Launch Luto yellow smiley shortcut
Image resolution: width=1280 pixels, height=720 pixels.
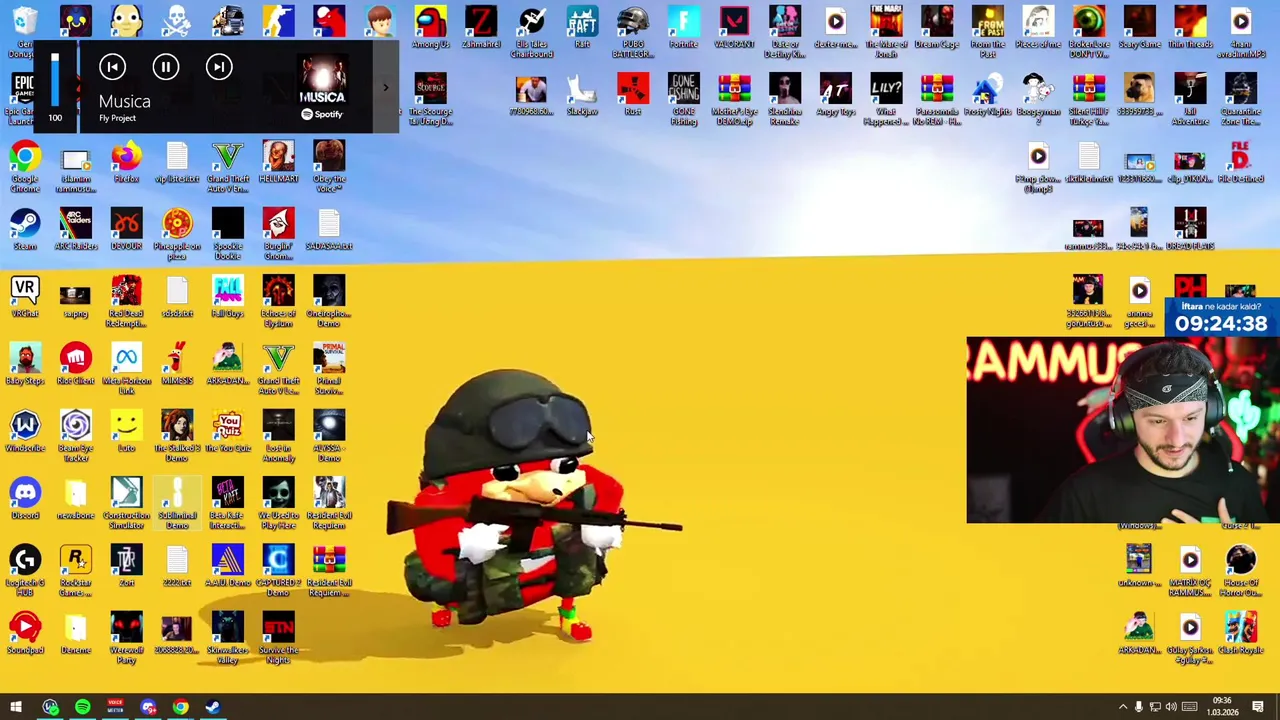click(126, 431)
